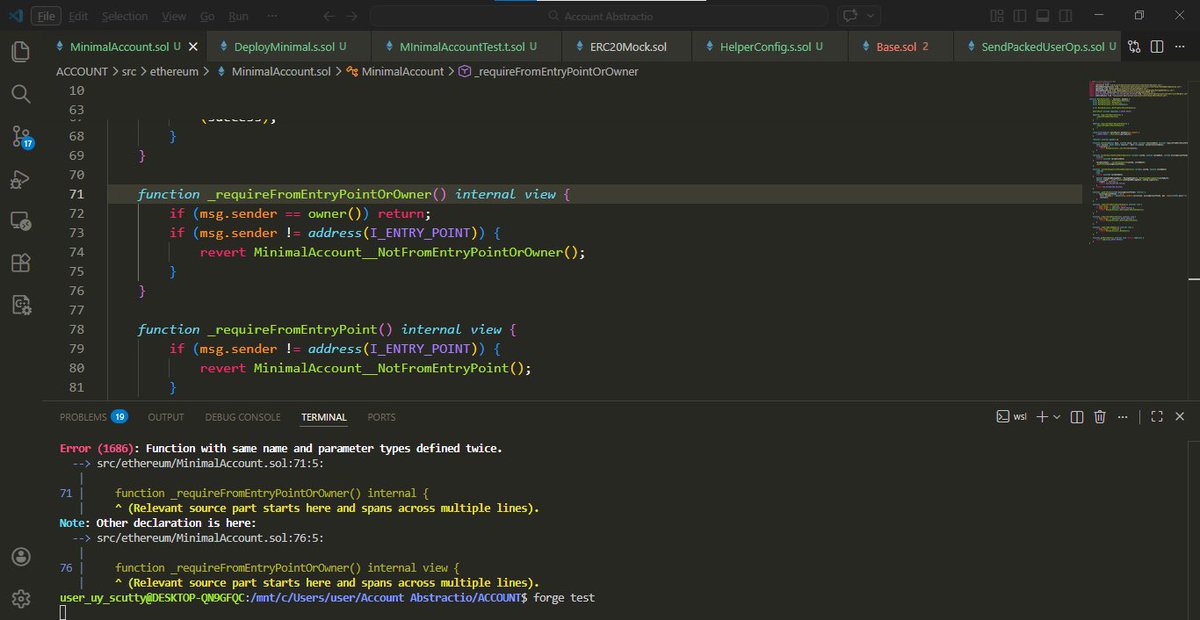Expand the ethereum breadcrumb segment
This screenshot has height=620, width=1200.
(176, 72)
